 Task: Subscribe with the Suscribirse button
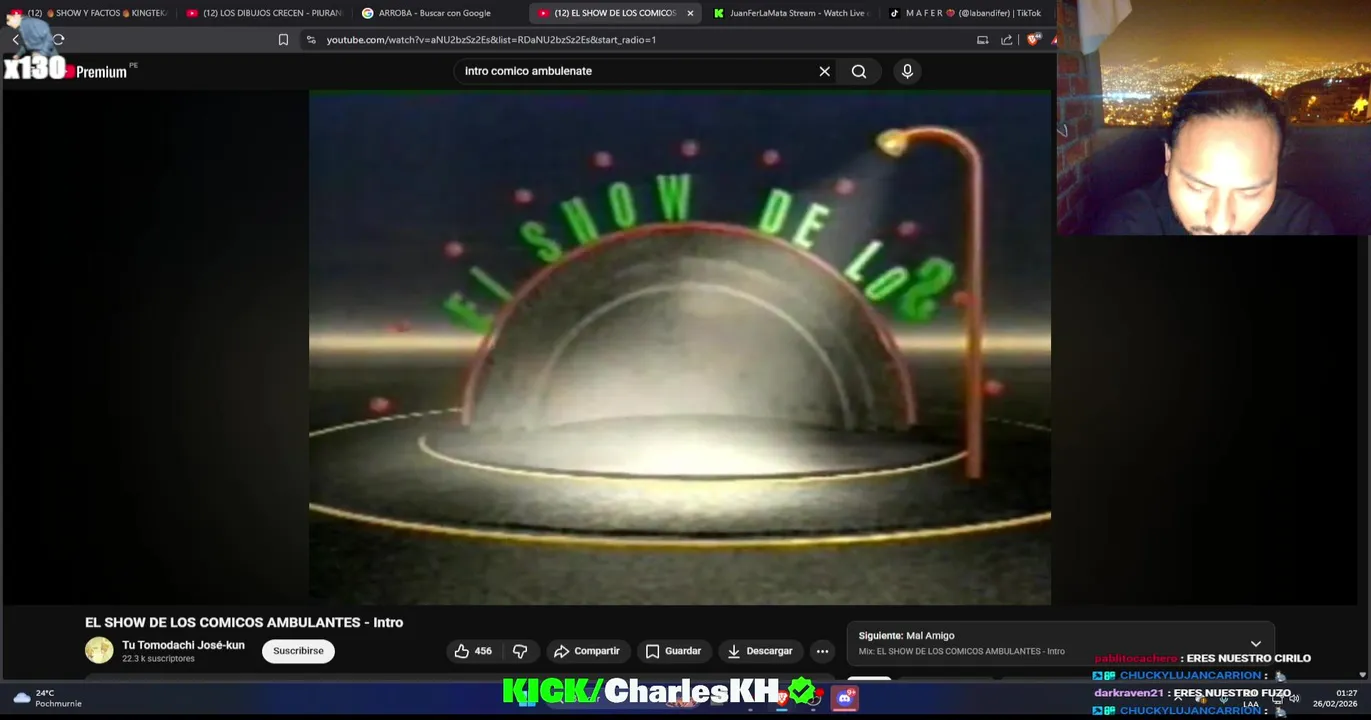pos(298,651)
